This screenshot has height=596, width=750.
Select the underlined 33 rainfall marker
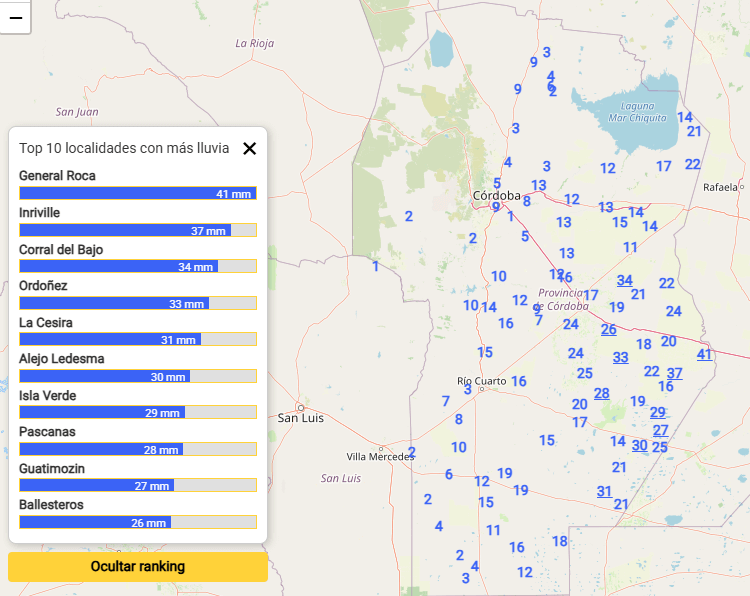(x=621, y=357)
